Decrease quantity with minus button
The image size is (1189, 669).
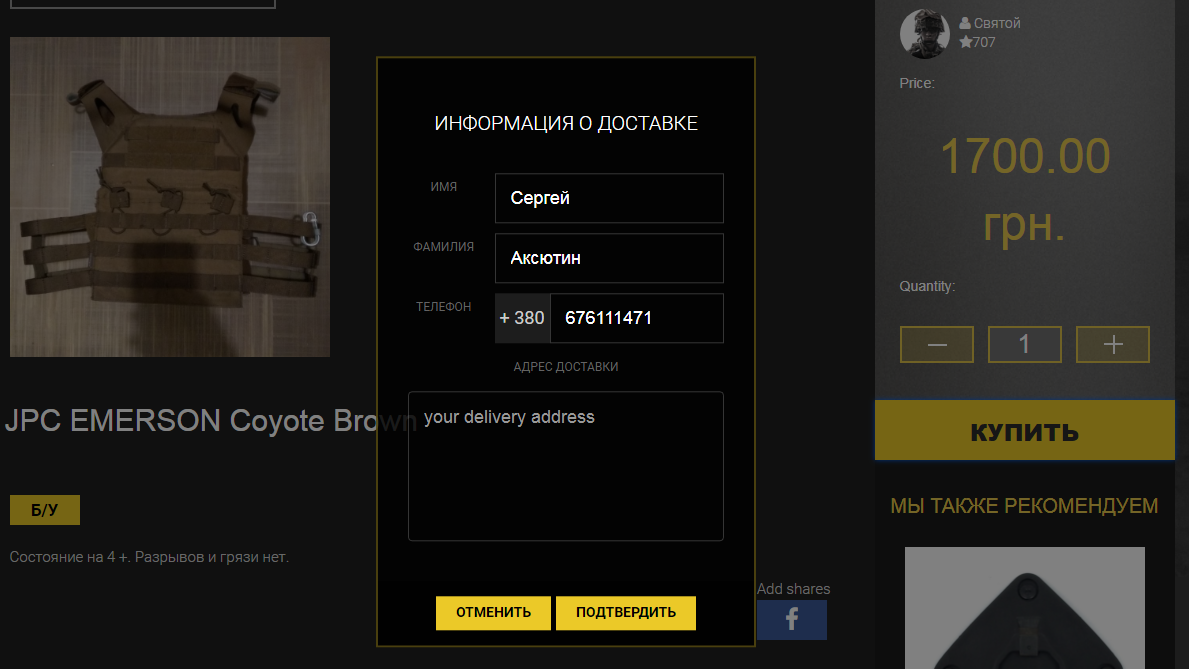(x=936, y=344)
